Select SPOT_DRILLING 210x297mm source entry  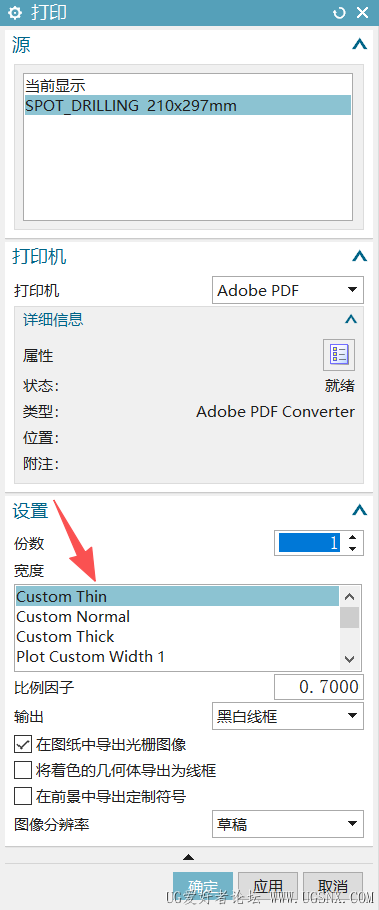coord(187,106)
